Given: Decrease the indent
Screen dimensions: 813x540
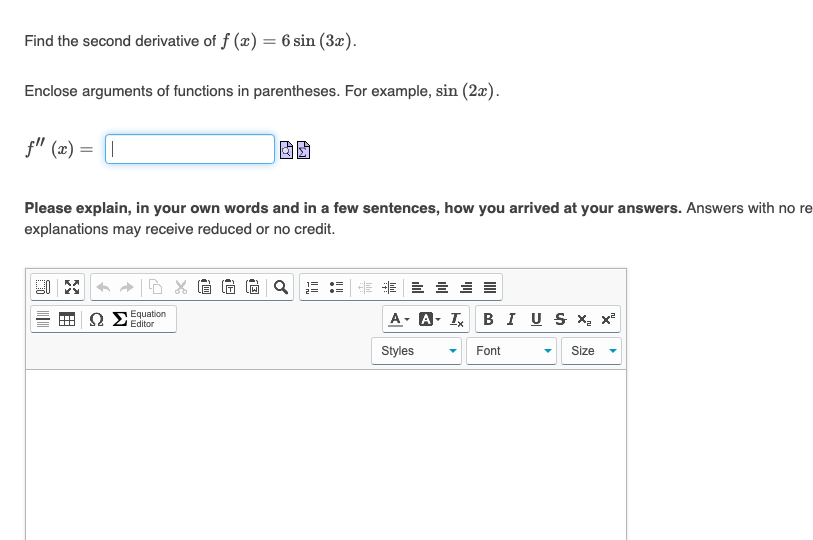Looking at the screenshot, I should click(x=365, y=287).
